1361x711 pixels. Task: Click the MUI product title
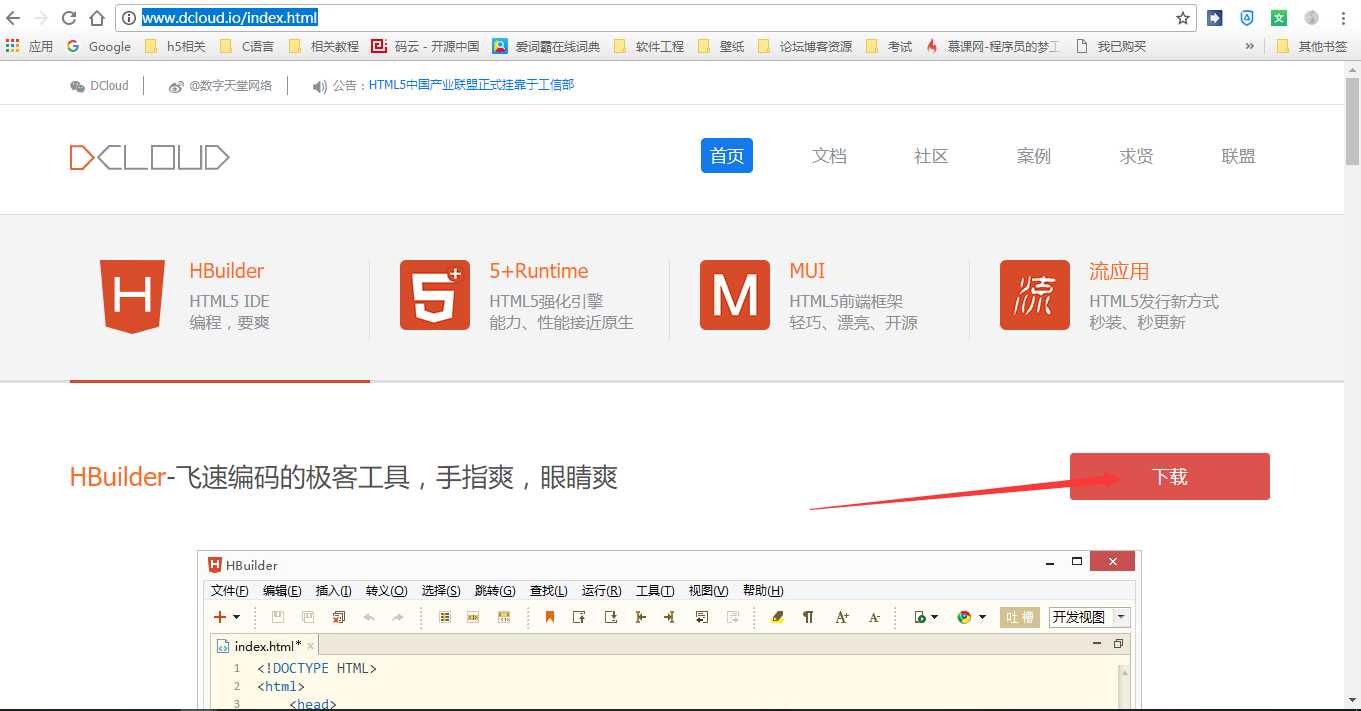pos(807,271)
